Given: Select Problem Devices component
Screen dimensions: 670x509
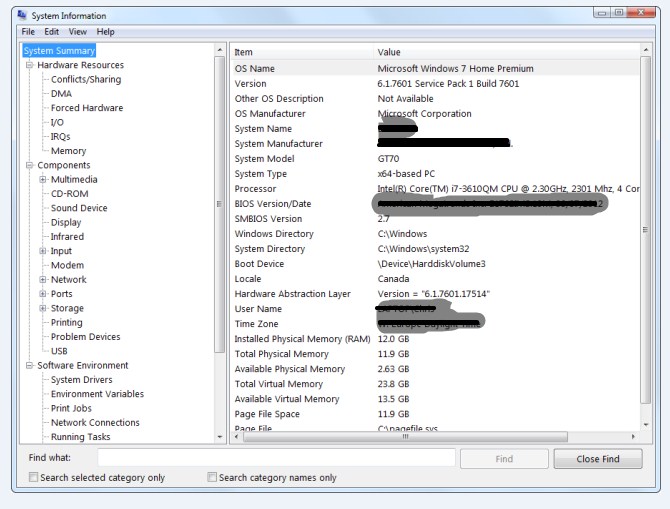Looking at the screenshot, I should tap(85, 337).
